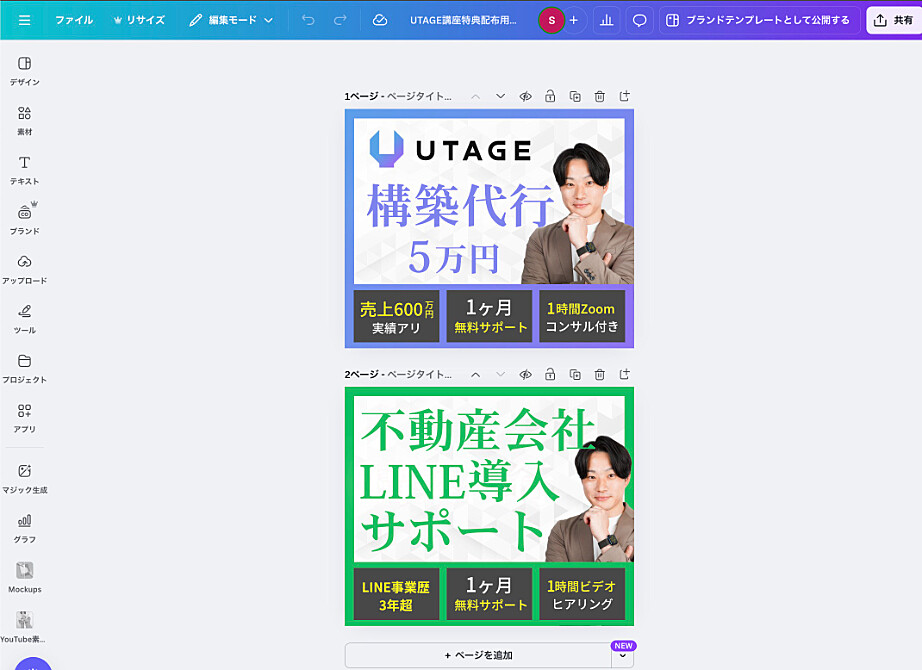Open the グラフ charts app

25,528
